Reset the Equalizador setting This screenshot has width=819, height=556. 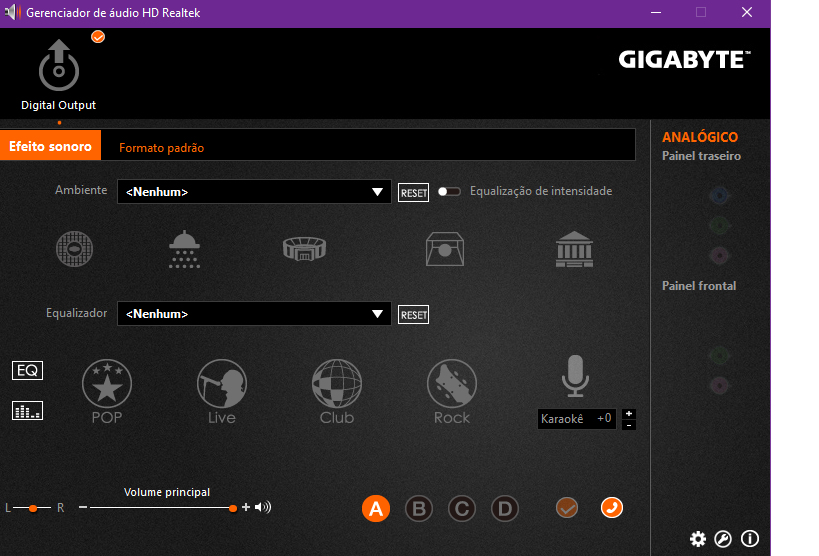413,315
